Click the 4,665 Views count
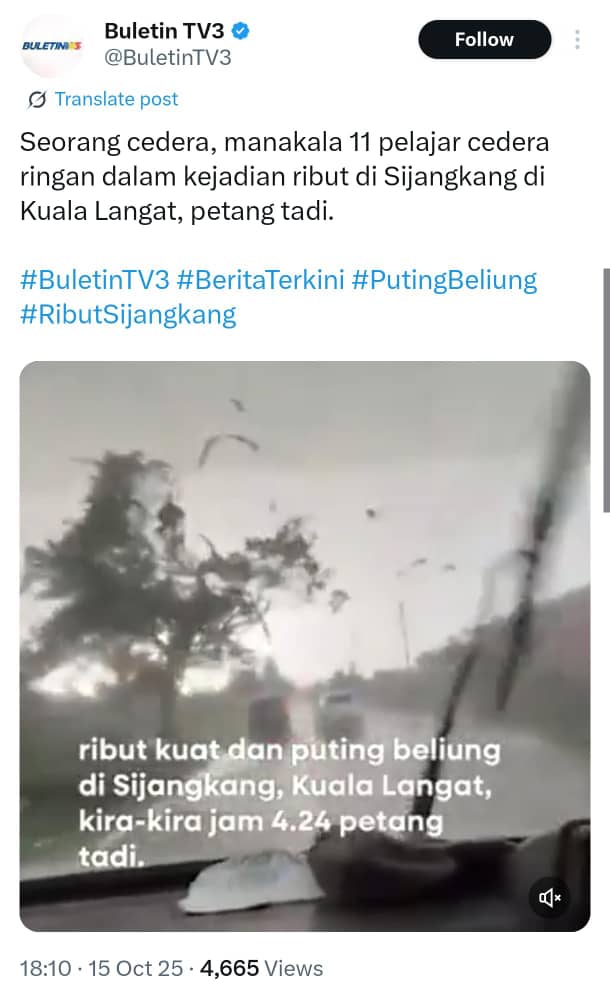The height and width of the screenshot is (995, 610). coord(262,968)
